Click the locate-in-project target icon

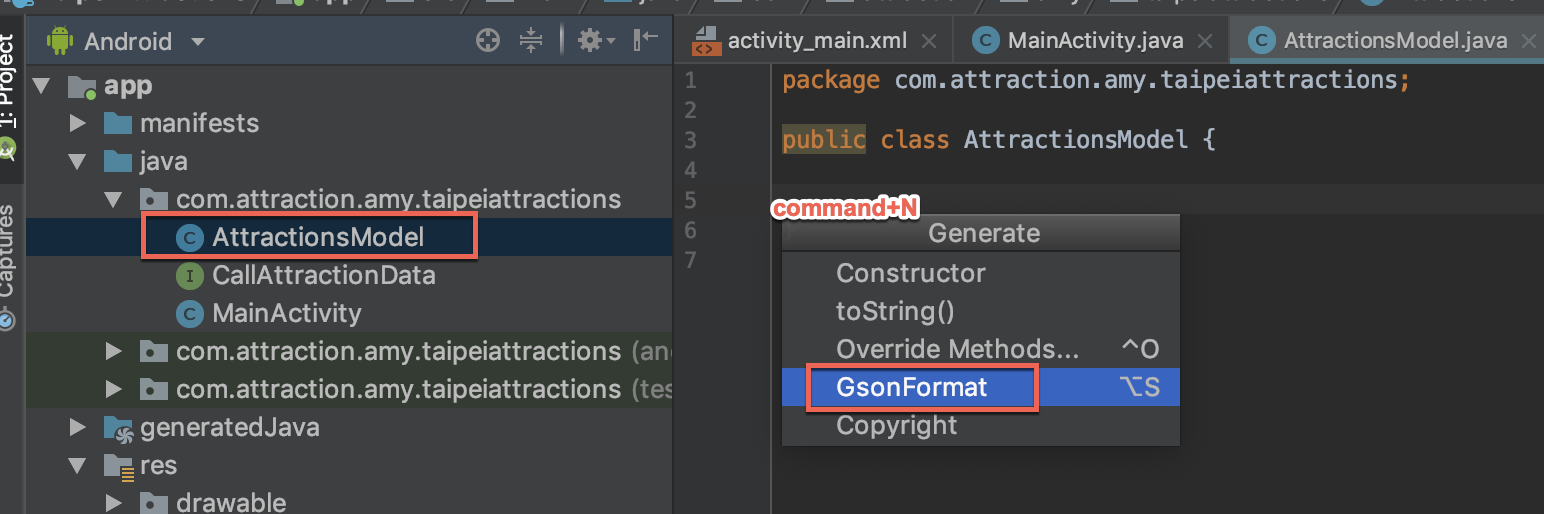tap(488, 41)
